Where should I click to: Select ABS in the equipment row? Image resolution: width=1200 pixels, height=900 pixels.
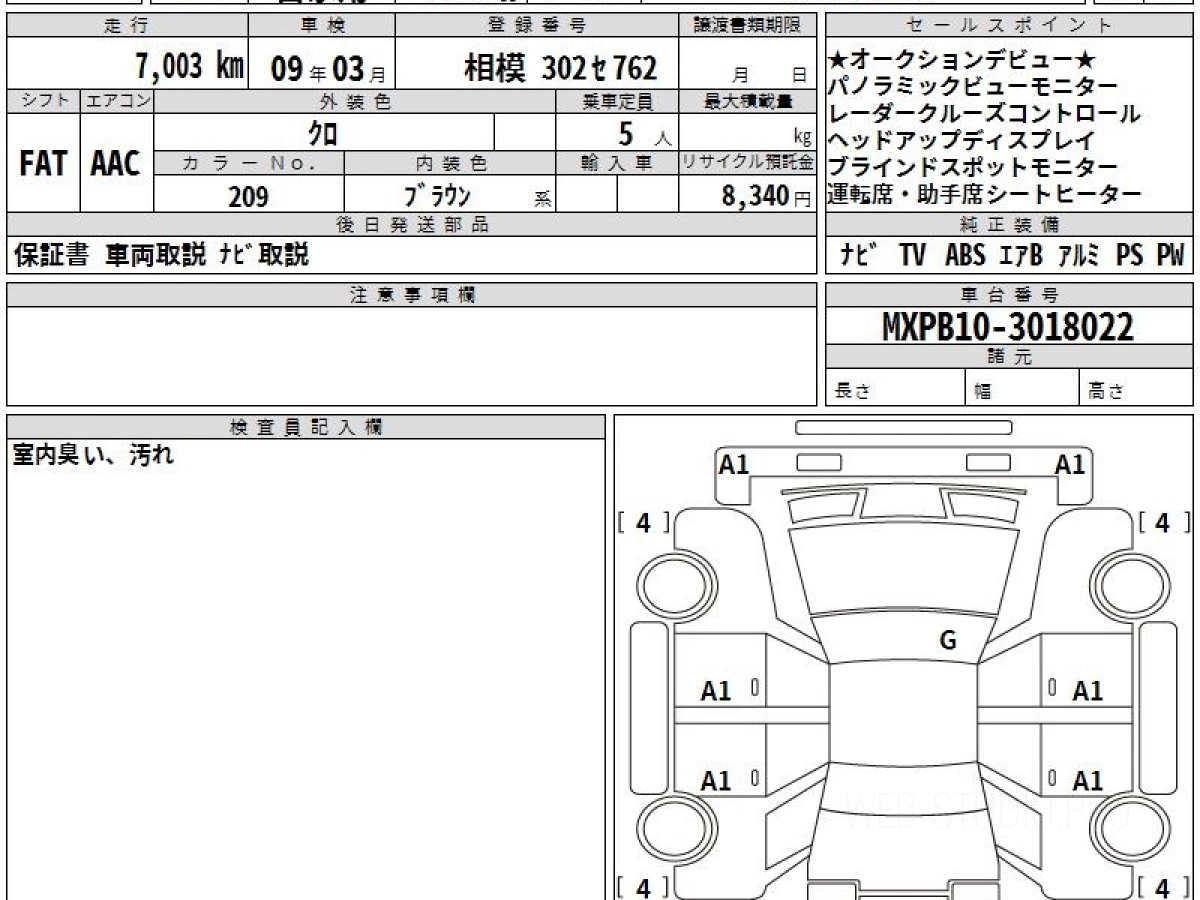click(x=964, y=256)
